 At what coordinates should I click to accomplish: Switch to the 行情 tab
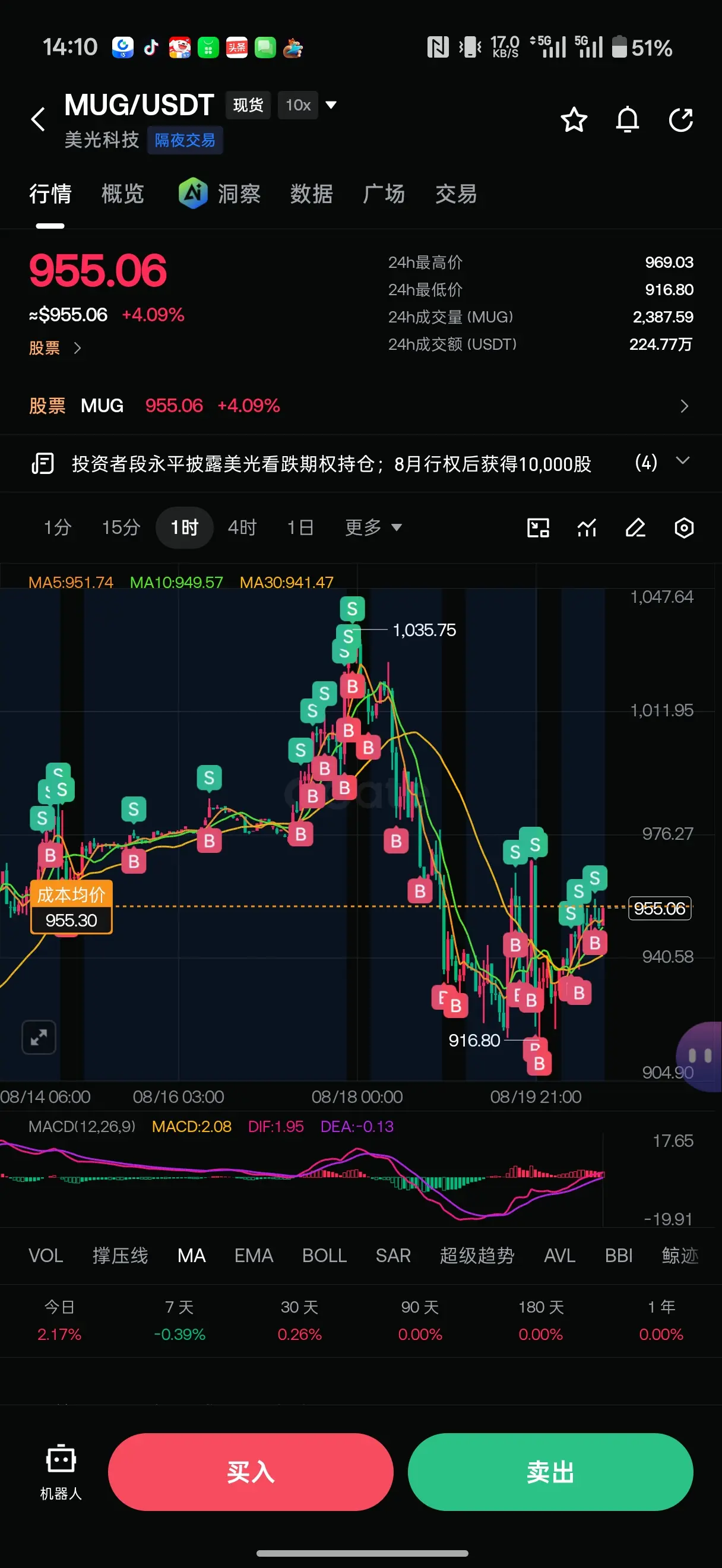pyautogui.click(x=50, y=194)
